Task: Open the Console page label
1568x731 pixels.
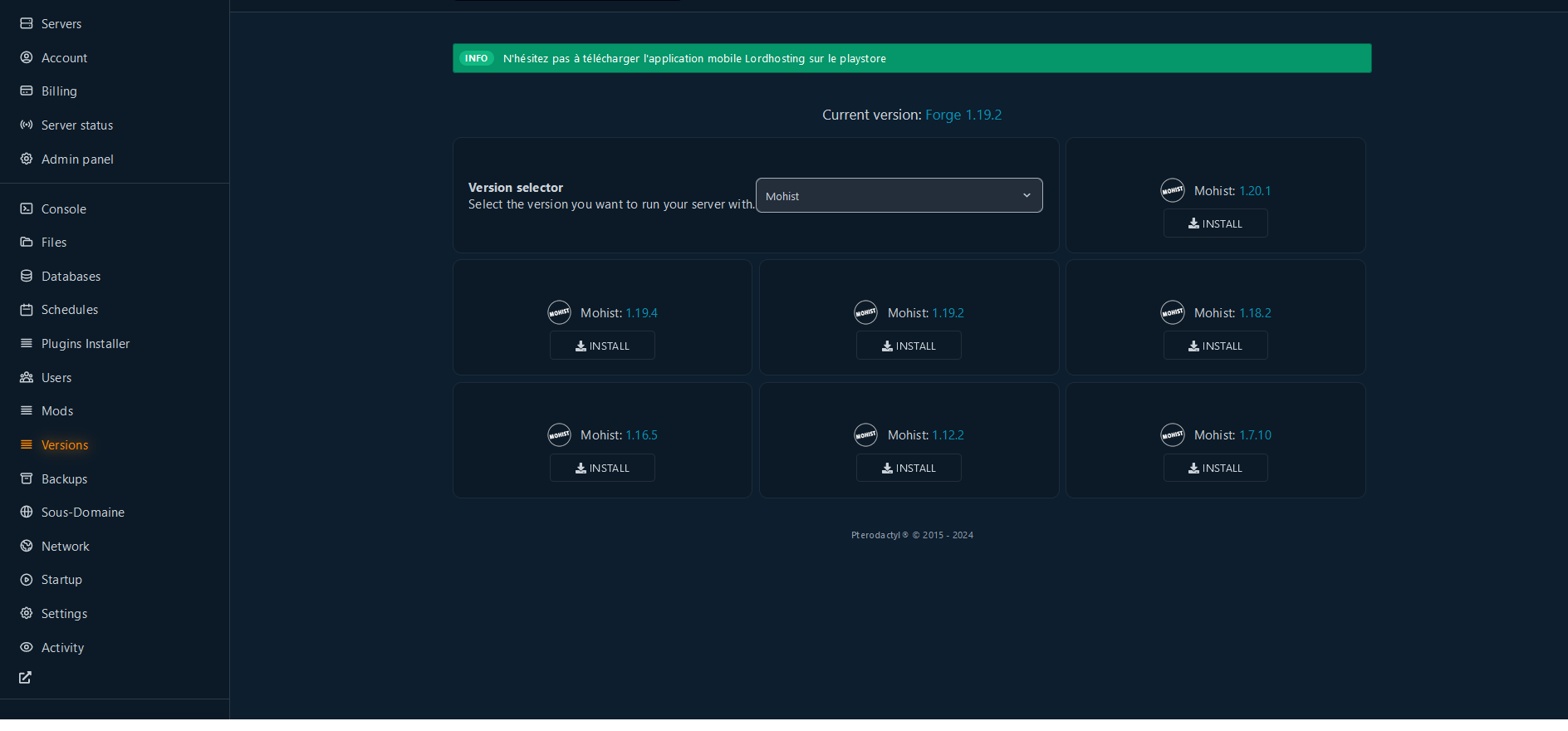Action: click(x=64, y=209)
